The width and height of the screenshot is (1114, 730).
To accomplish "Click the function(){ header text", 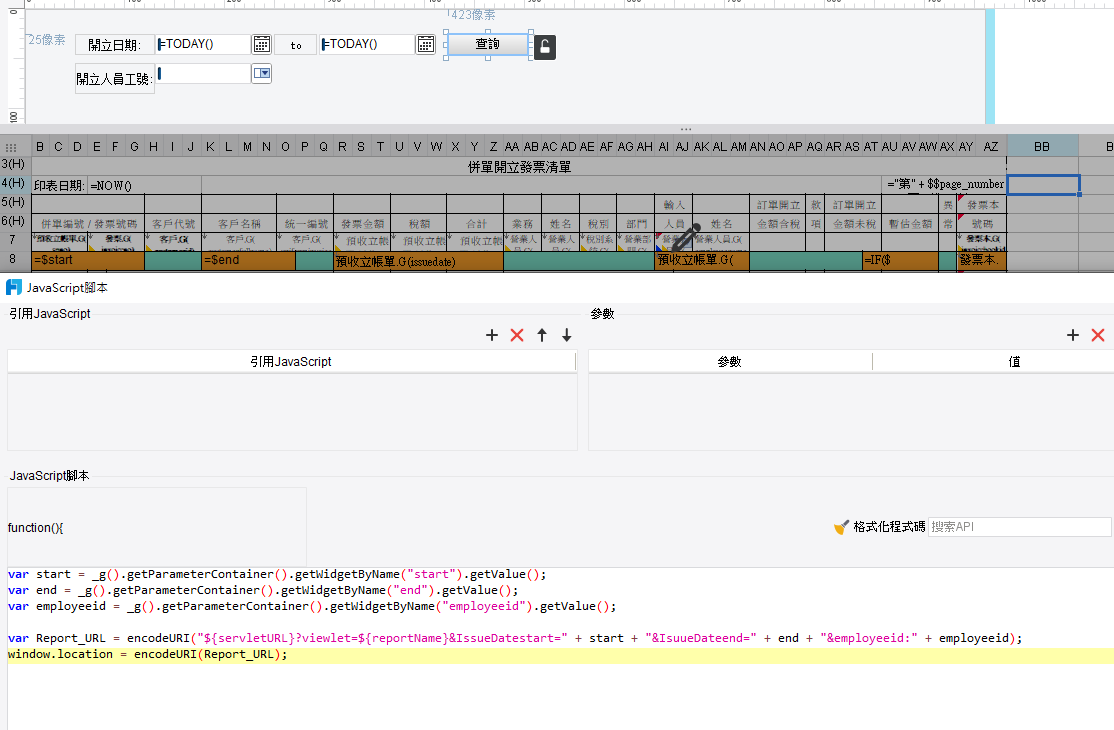I will coord(36,528).
